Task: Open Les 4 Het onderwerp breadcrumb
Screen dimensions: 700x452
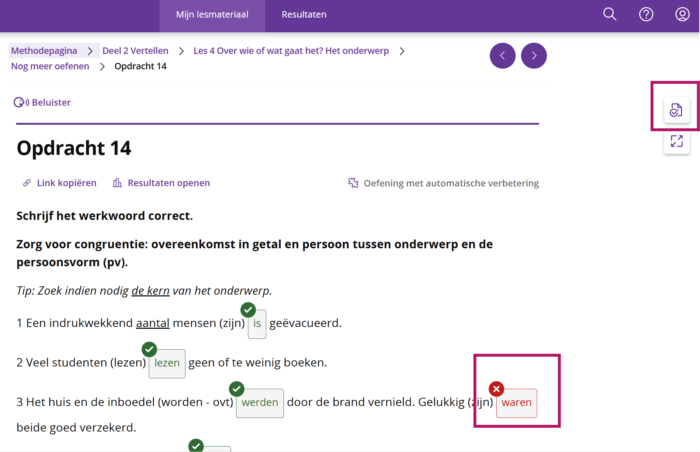Action: (291, 50)
